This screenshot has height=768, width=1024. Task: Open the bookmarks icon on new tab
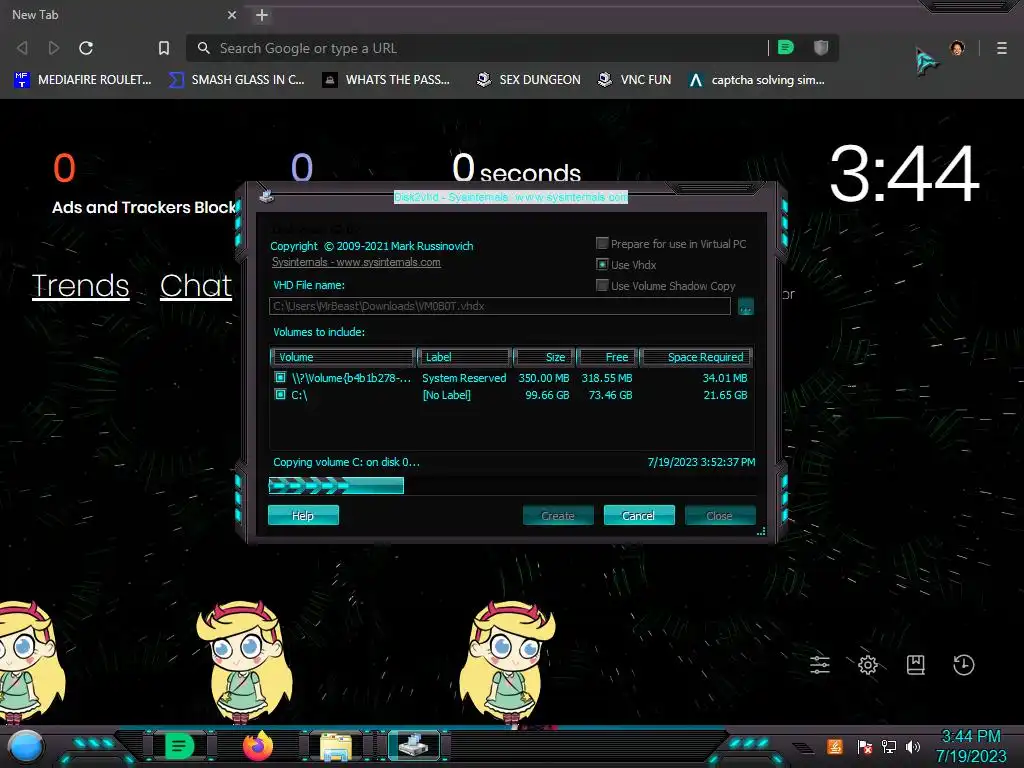click(x=916, y=665)
